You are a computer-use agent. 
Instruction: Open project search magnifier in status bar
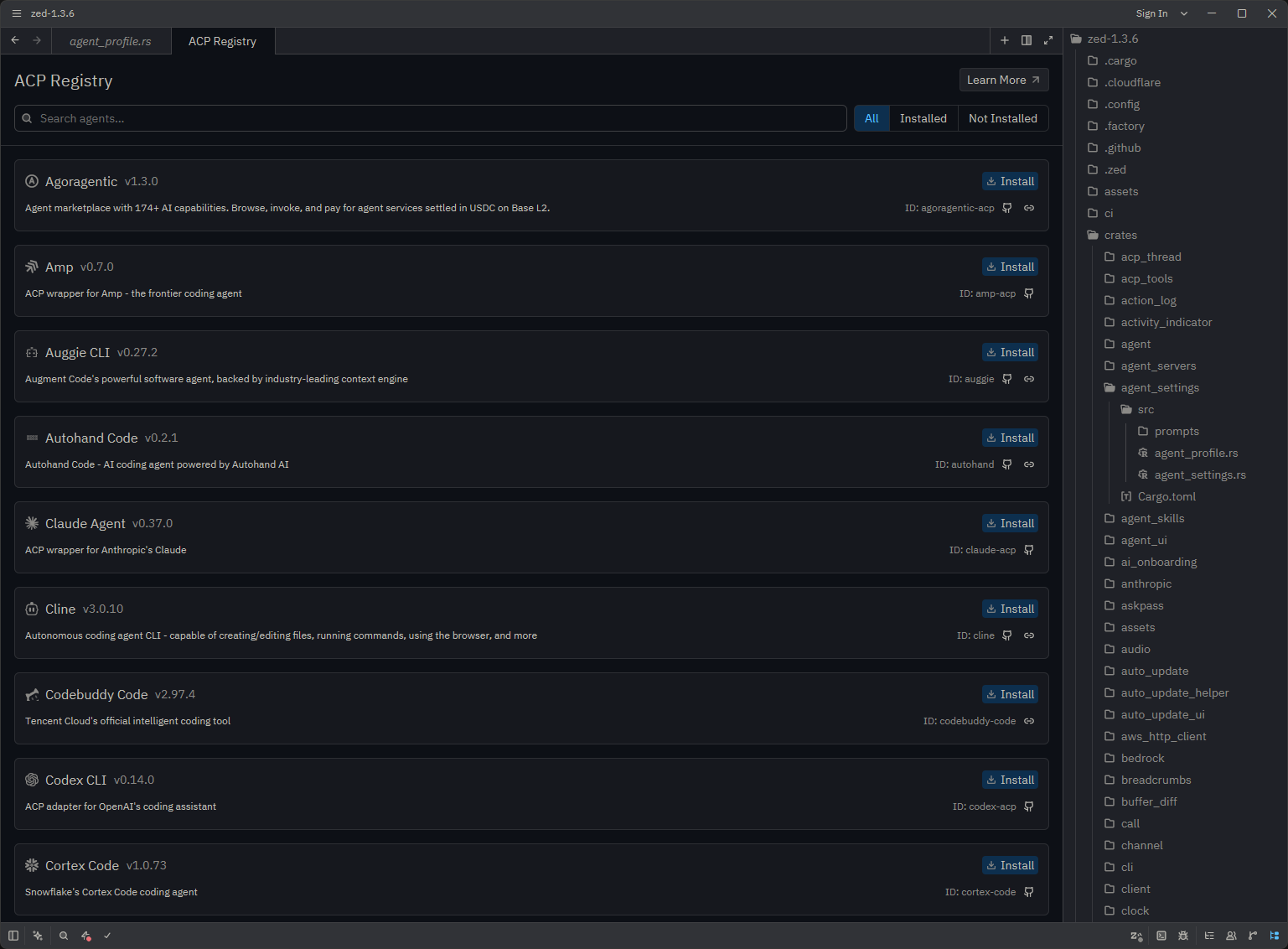coord(64,936)
